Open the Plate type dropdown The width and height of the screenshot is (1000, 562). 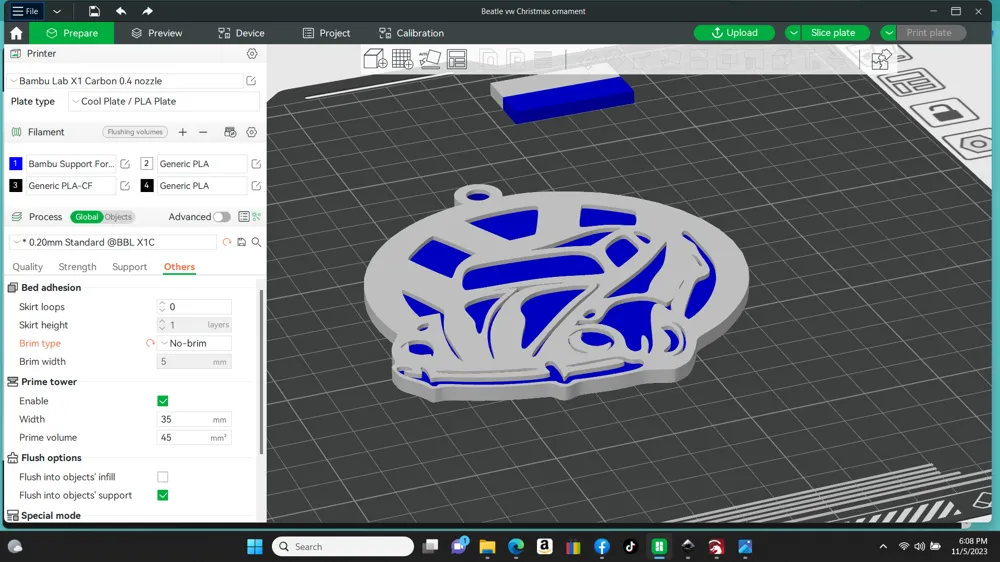pyautogui.click(x=164, y=101)
